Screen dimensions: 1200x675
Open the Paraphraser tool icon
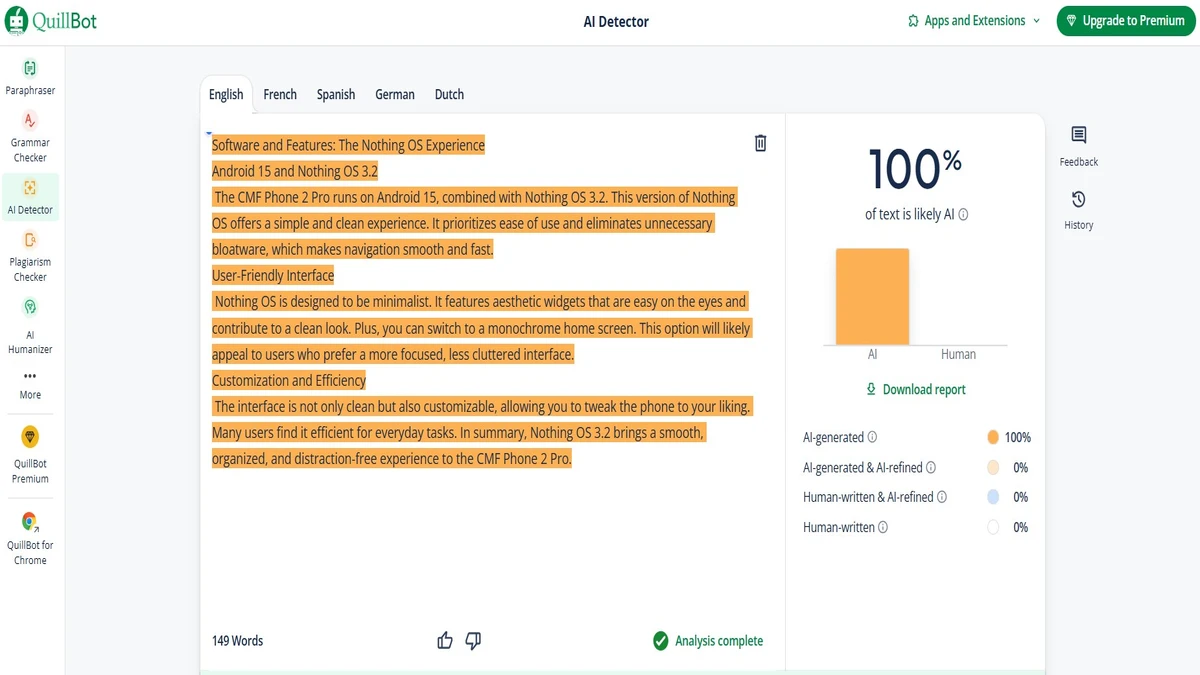click(x=30, y=68)
